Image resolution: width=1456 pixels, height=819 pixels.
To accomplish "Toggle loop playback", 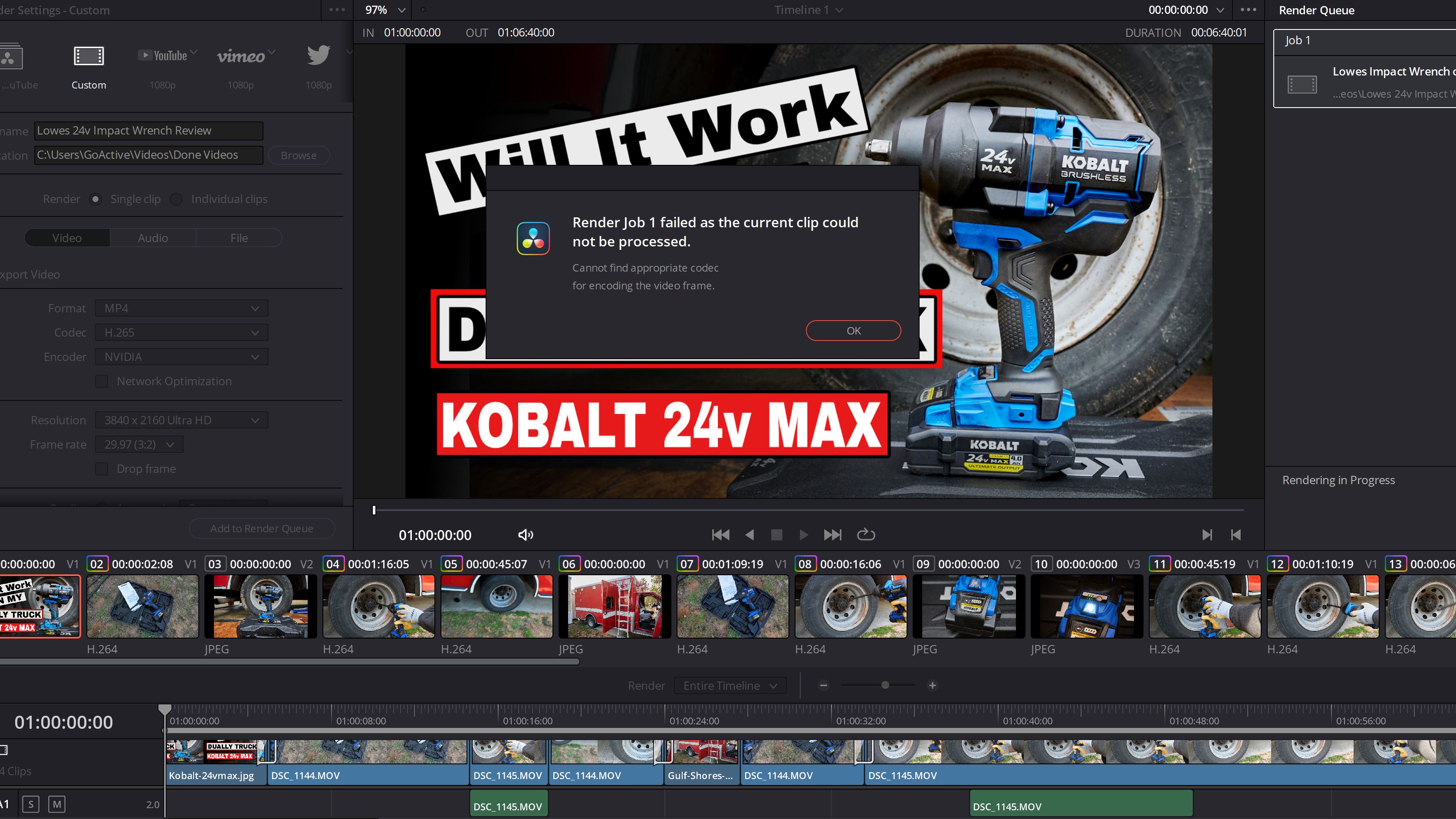I will pos(866,535).
